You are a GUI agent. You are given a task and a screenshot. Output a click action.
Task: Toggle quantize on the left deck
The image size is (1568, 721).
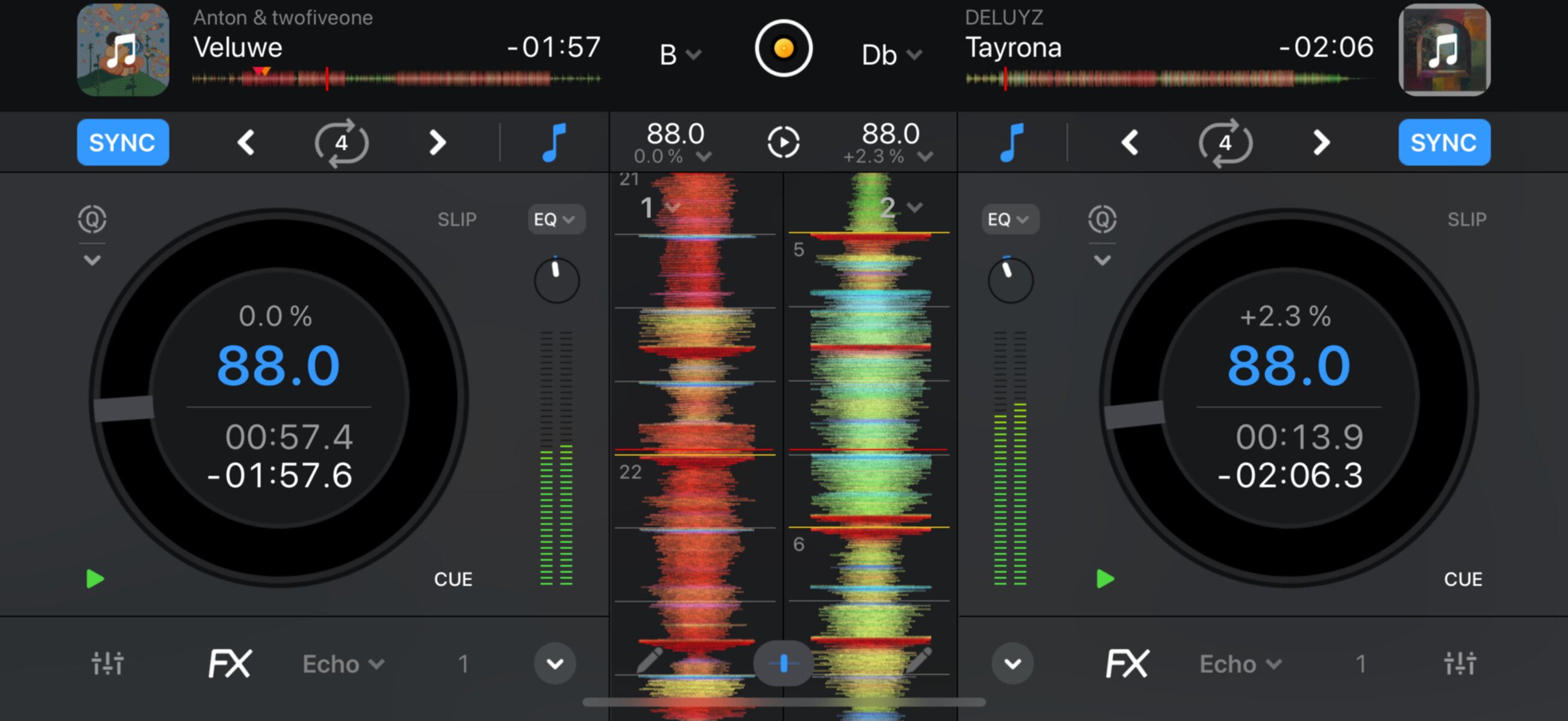click(x=93, y=220)
